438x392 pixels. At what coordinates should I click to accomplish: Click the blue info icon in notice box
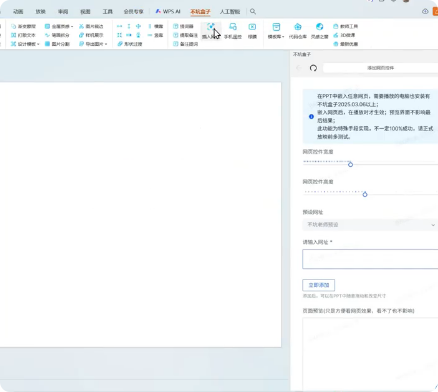coord(311,117)
